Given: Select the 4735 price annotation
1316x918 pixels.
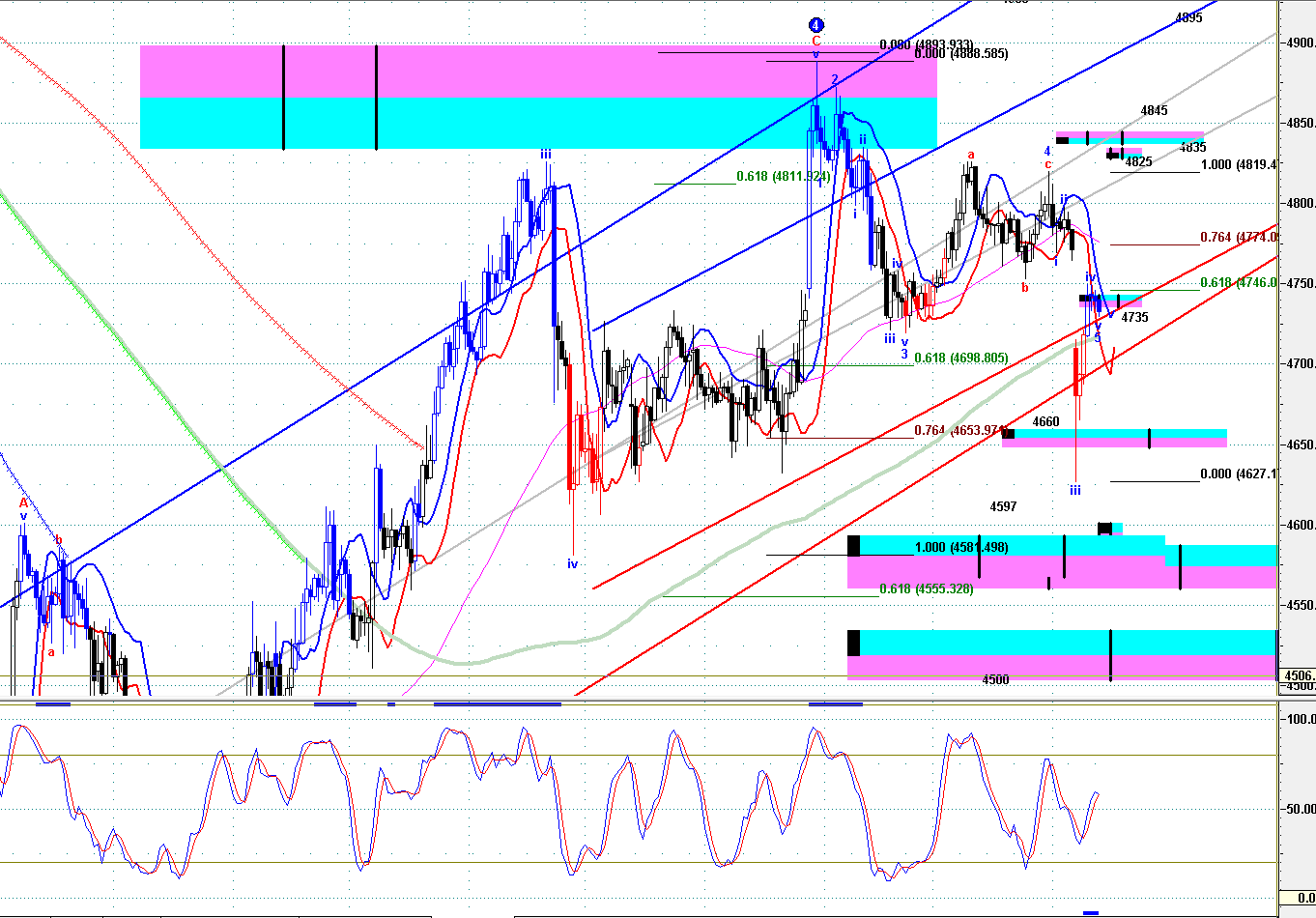Looking at the screenshot, I should (1134, 317).
